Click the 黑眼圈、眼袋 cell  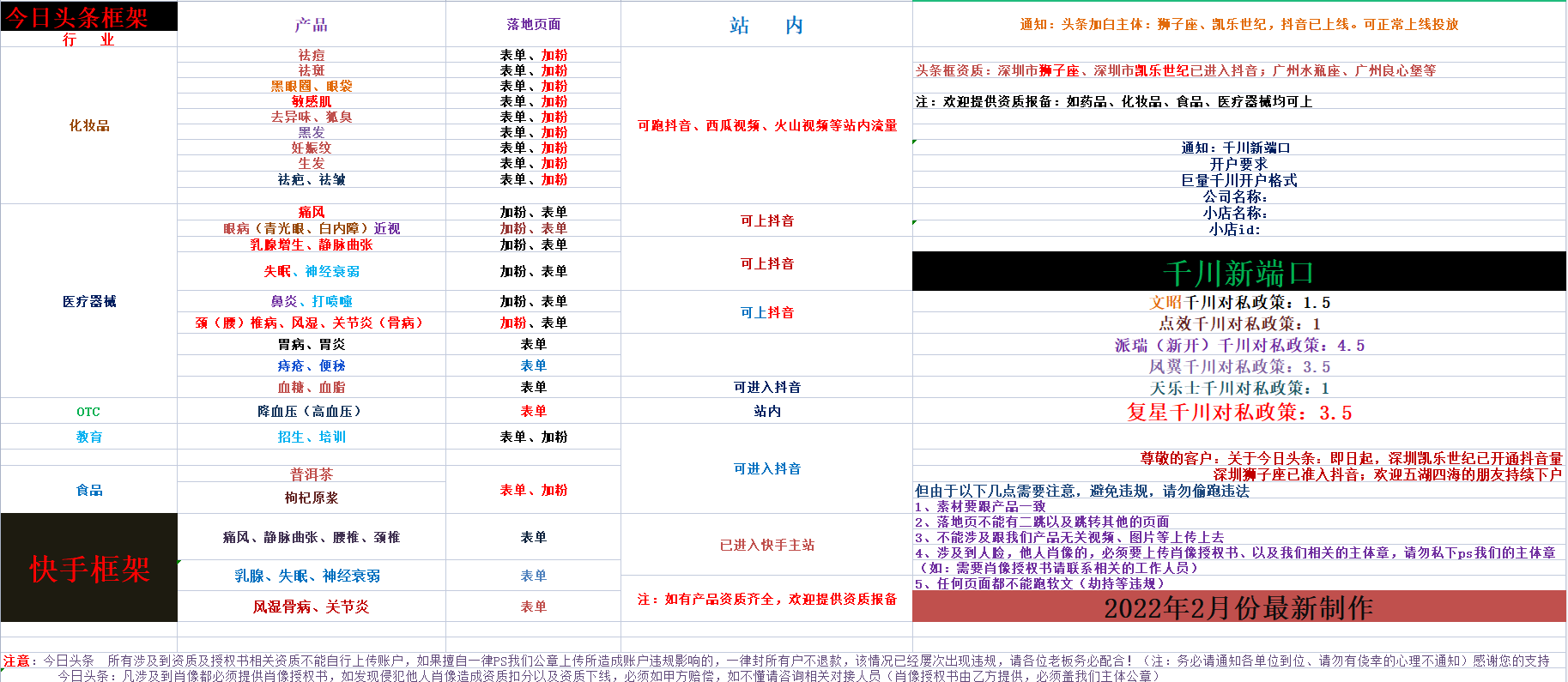312,86
